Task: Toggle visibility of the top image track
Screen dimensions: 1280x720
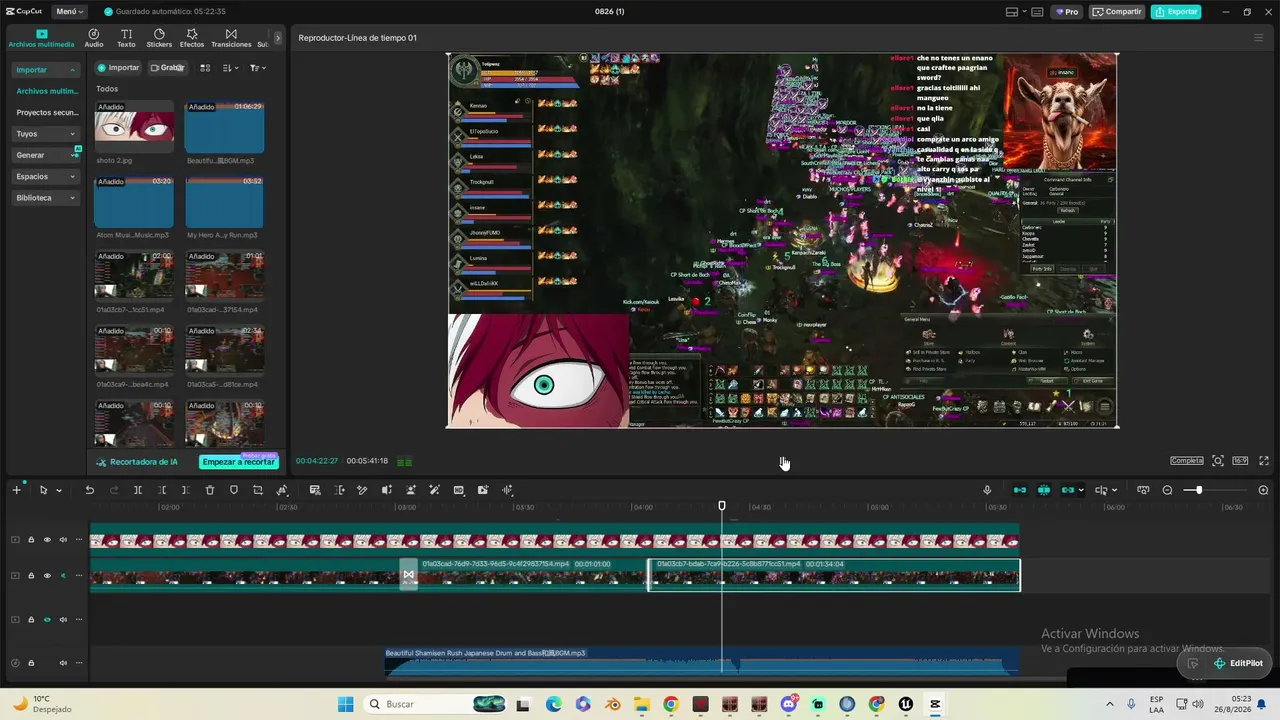Action: pyautogui.click(x=46, y=540)
